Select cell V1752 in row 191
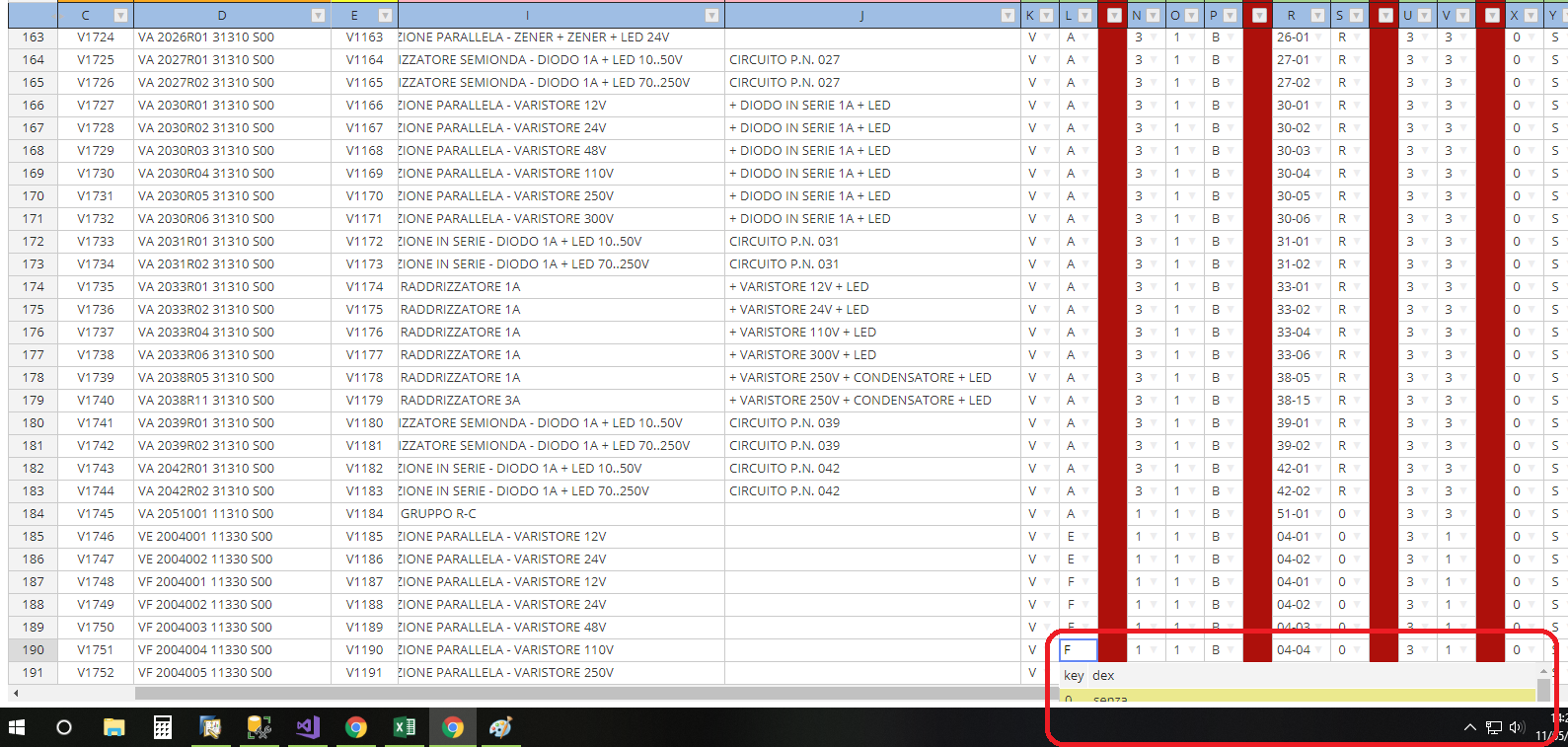Screen dimensions: 1568x747 (x=96, y=673)
